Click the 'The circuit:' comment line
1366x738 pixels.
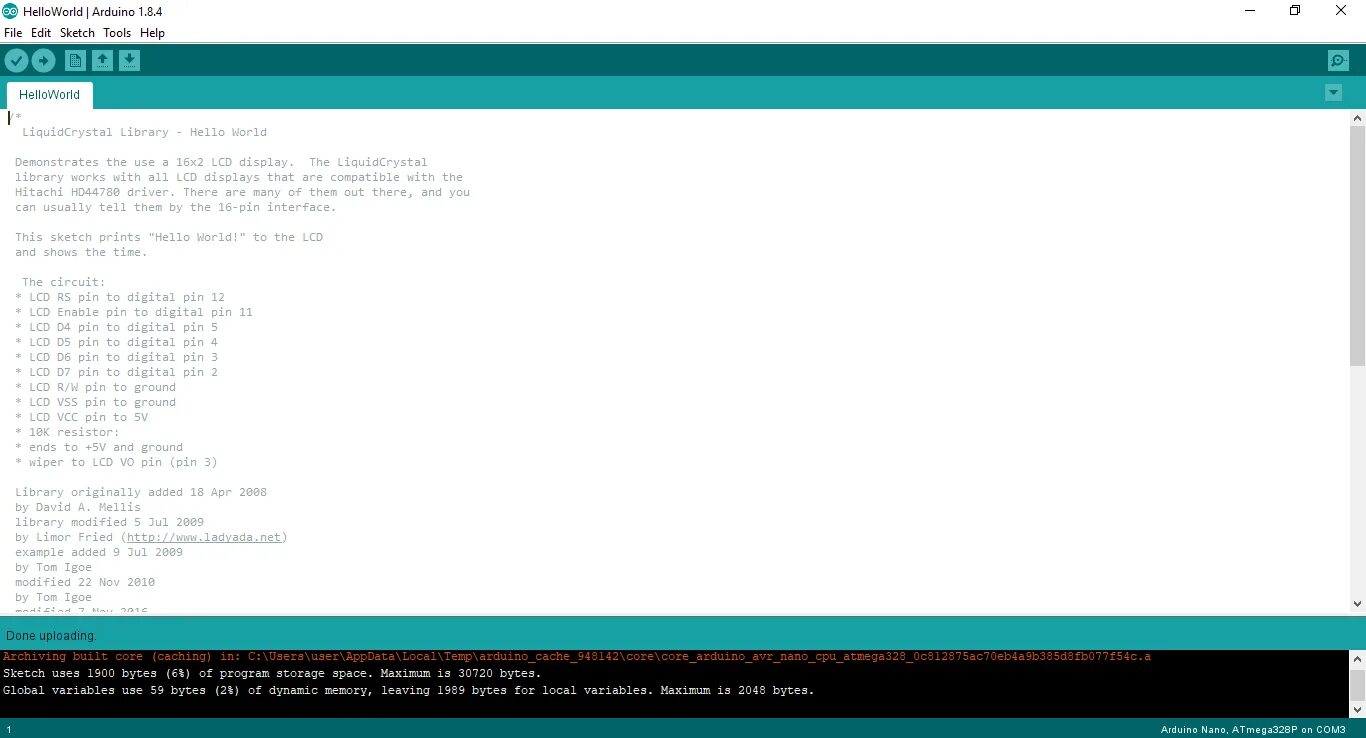click(x=64, y=282)
